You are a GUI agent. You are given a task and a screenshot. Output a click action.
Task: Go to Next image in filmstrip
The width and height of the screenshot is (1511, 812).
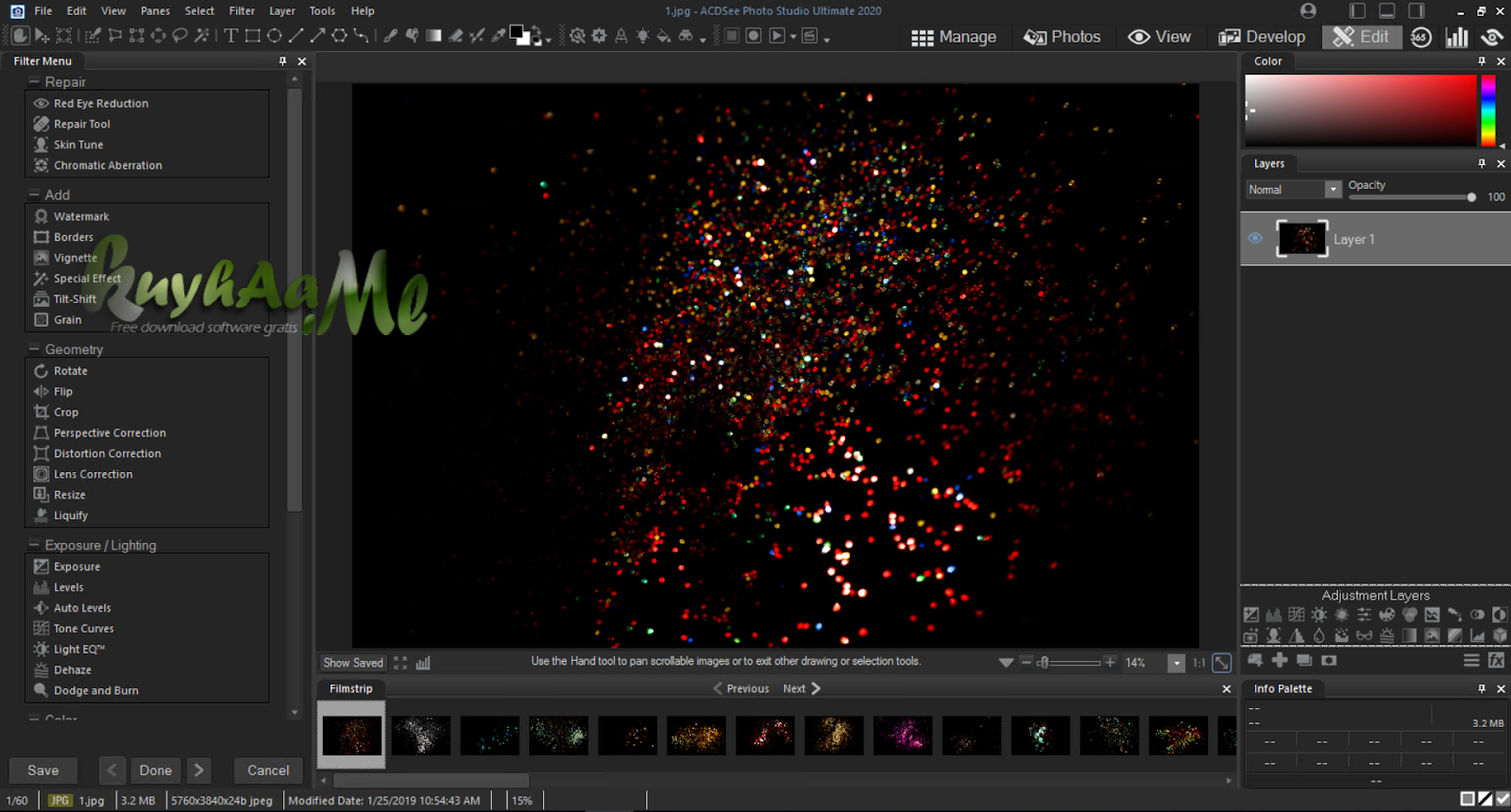(x=802, y=688)
